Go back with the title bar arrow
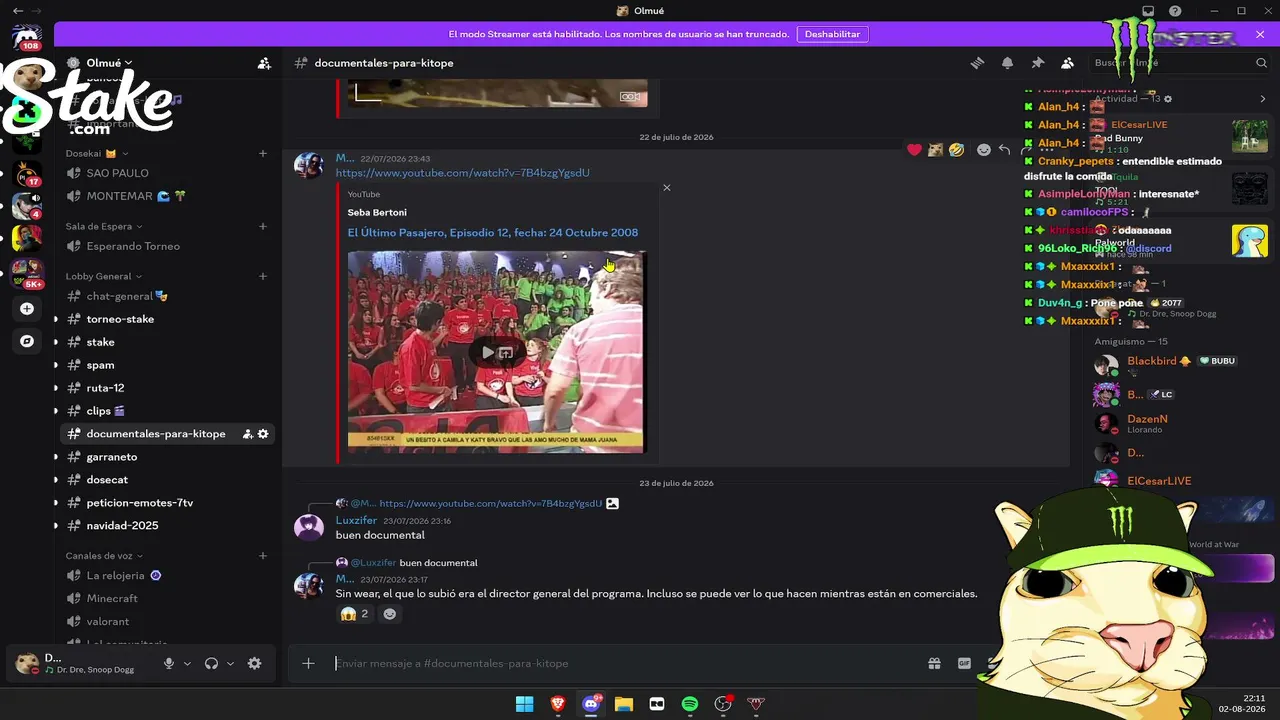Screen dimensions: 1280x720 (18, 11)
